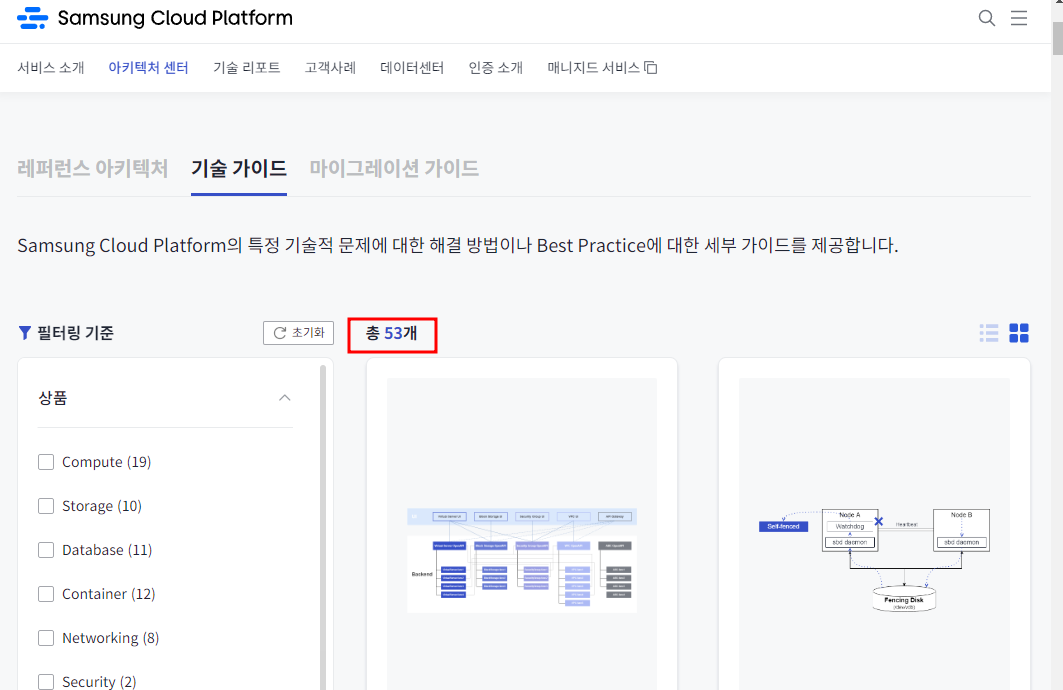
Task: Tick the Security (2) checkbox
Action: click(x=46, y=682)
